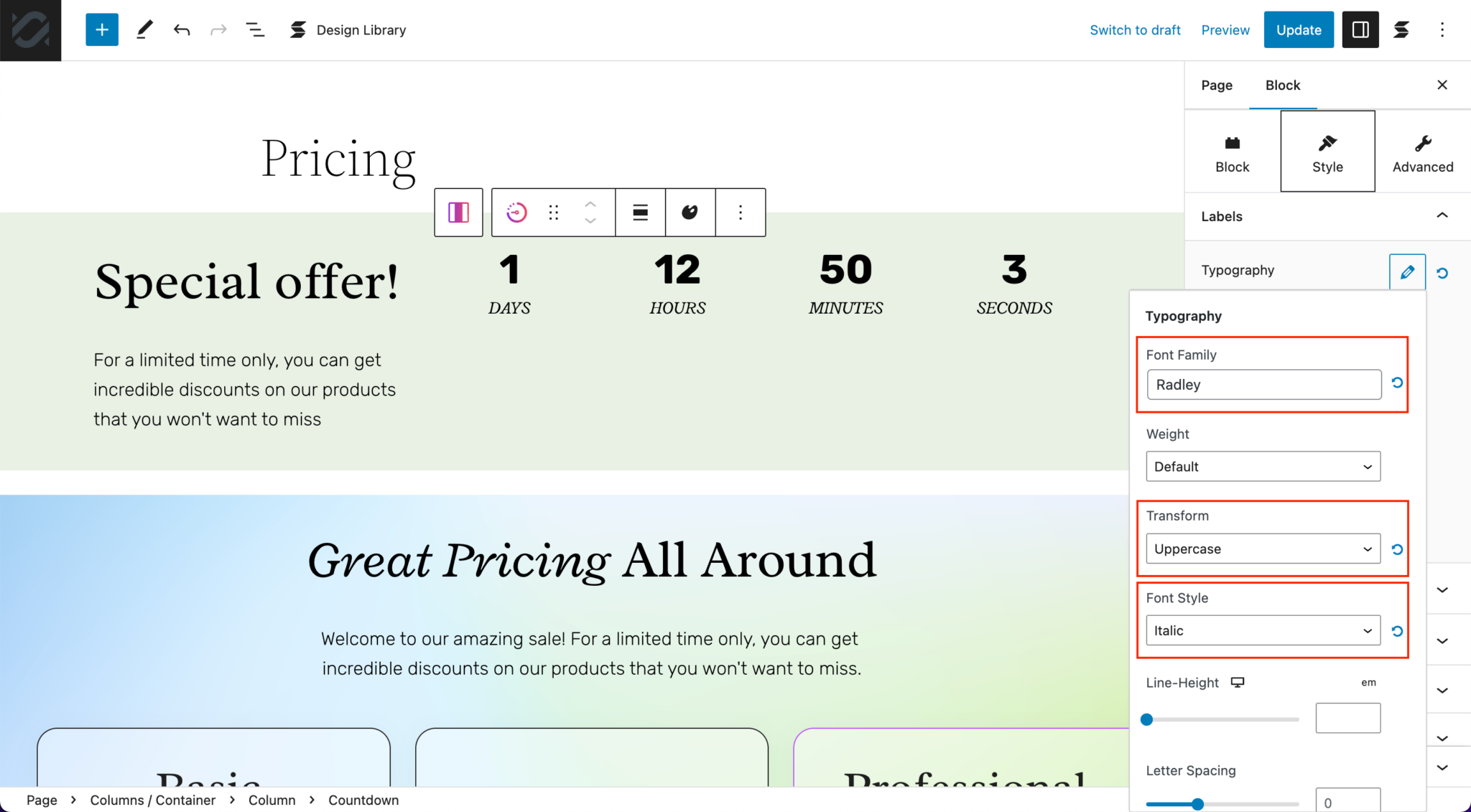The image size is (1471, 812).
Task: Open the block inserter with the plus icon
Action: coord(101,29)
